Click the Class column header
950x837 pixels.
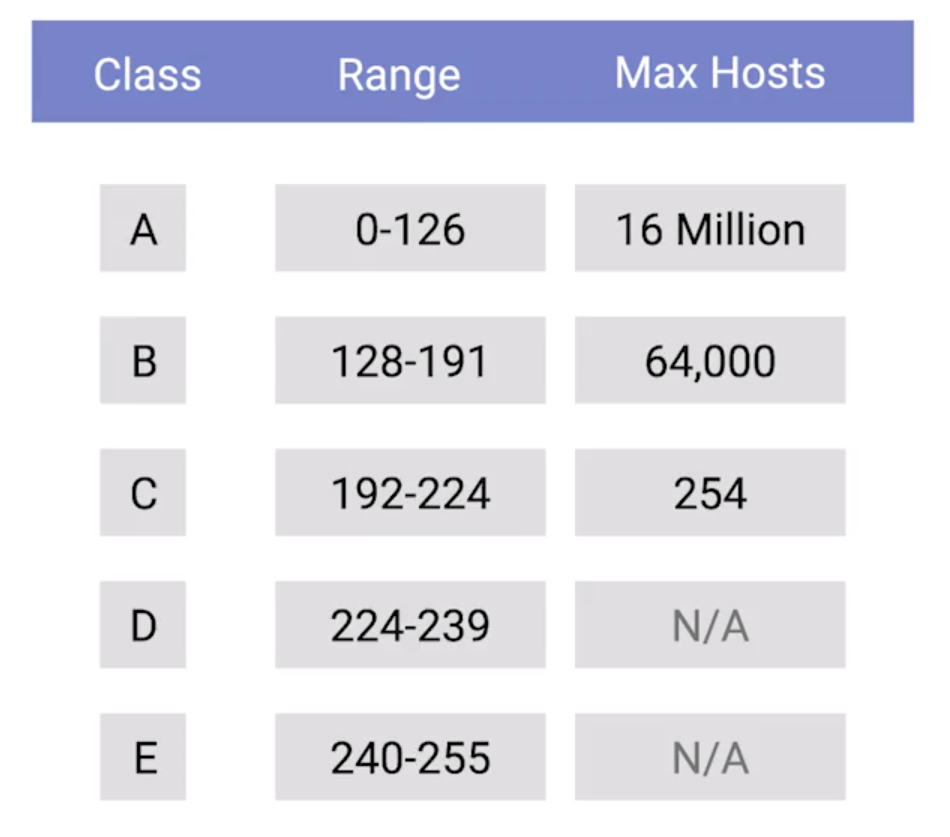click(x=147, y=75)
